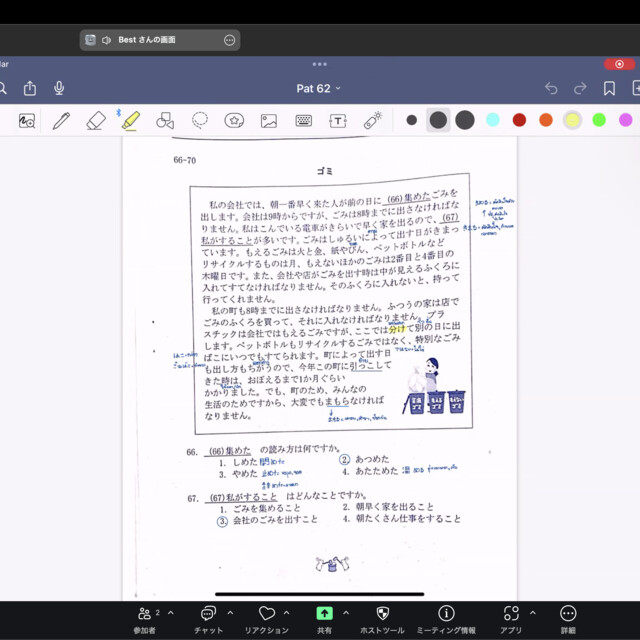Click the green Share screen button
Image resolution: width=640 pixels, height=640 pixels.
click(324, 613)
